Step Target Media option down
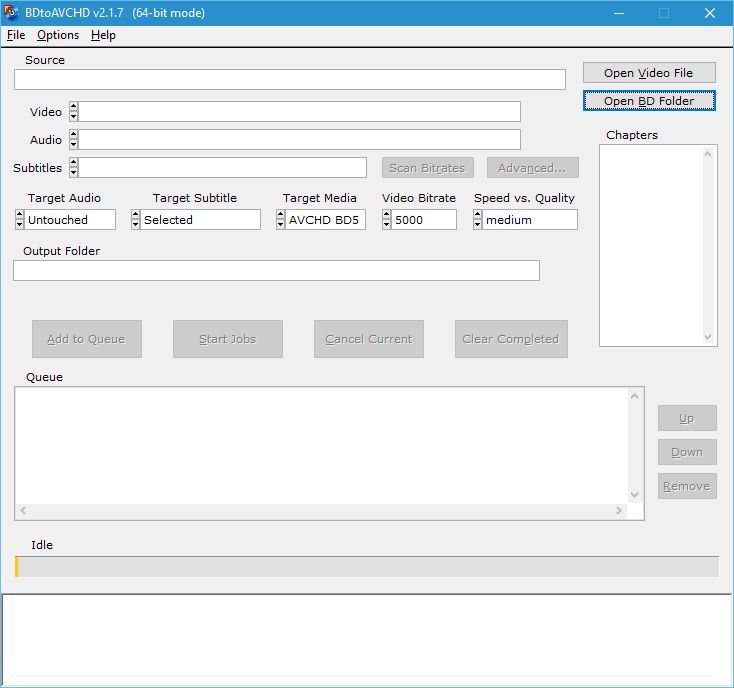 coord(280,225)
